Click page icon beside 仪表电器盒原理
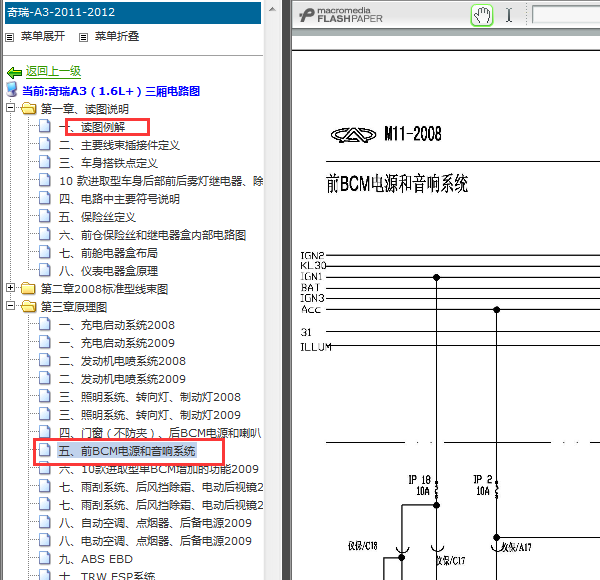 (45, 270)
